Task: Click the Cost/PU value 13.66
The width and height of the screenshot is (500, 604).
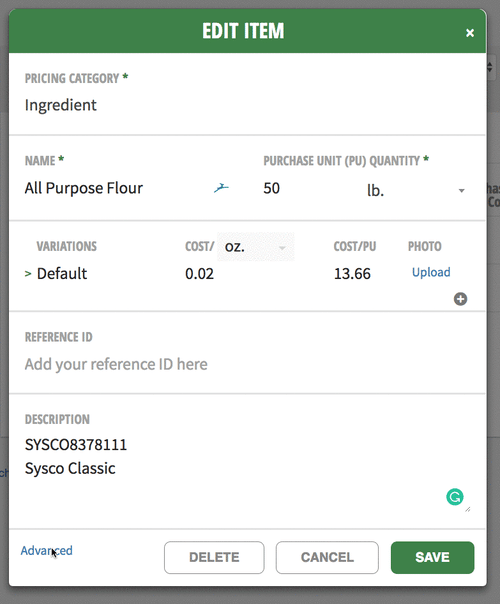Action: (x=352, y=274)
